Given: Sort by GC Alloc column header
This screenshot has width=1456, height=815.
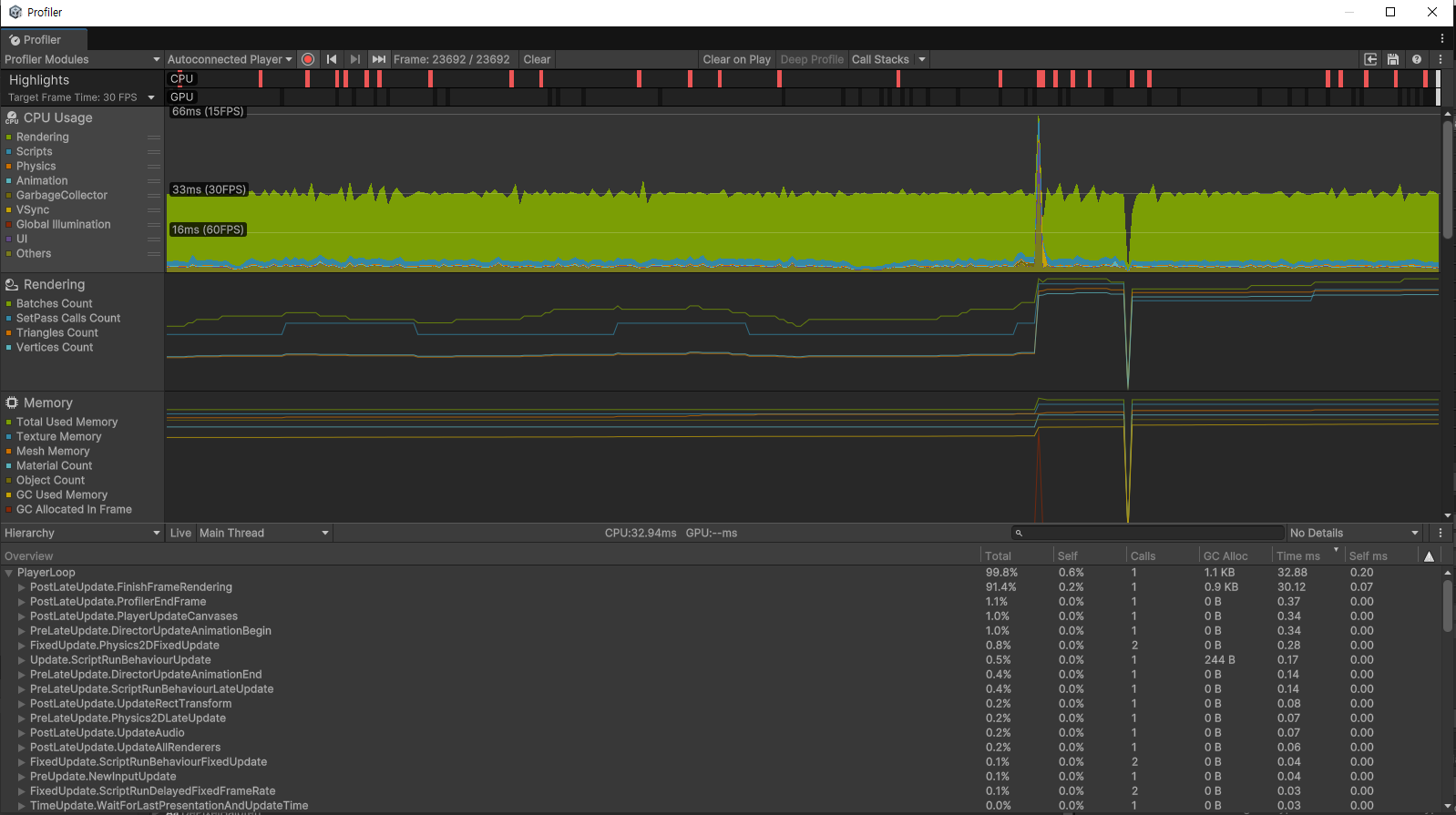Looking at the screenshot, I should tap(1236, 556).
